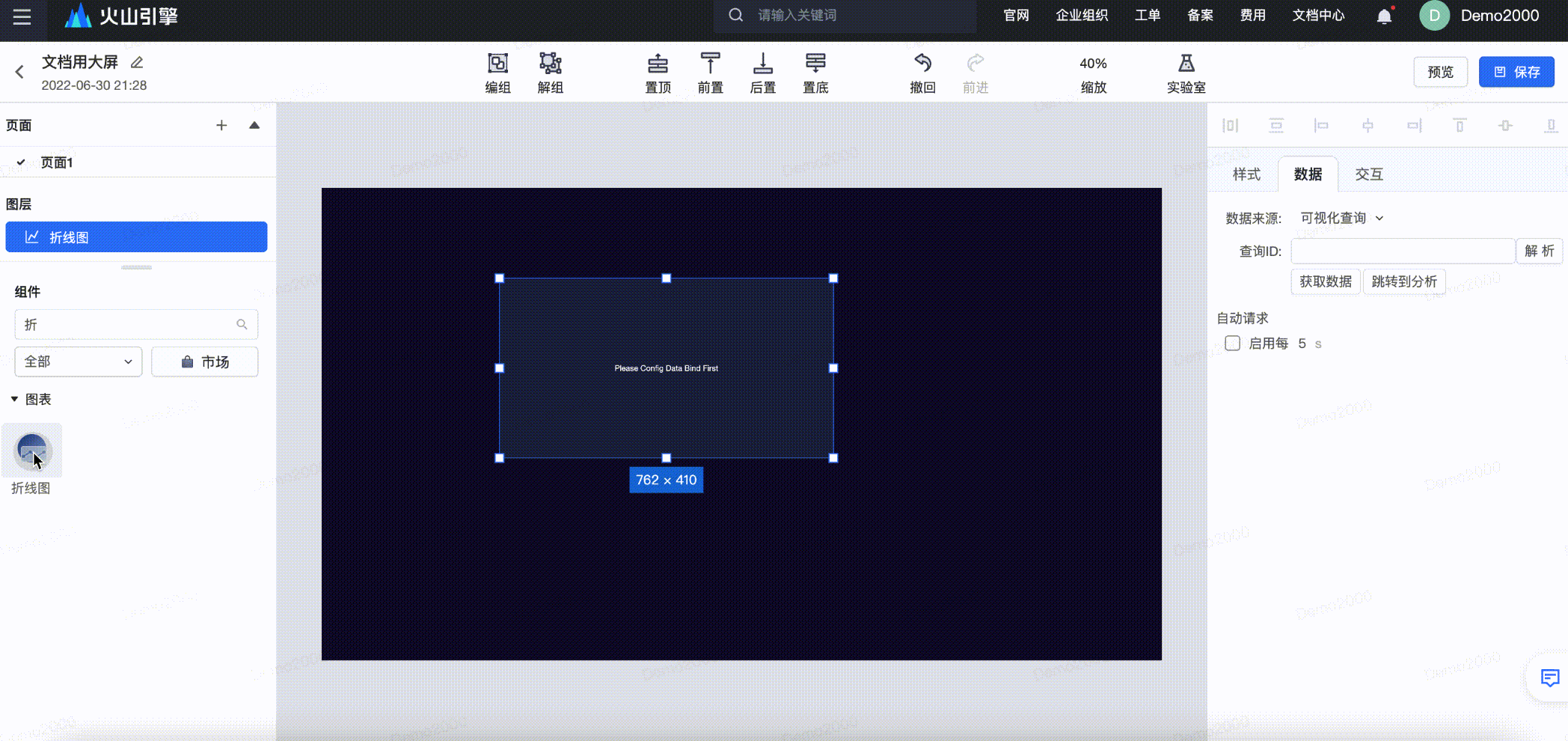The height and width of the screenshot is (741, 1568).
Task: Click the 后置 send-backward tool
Action: [x=763, y=73]
